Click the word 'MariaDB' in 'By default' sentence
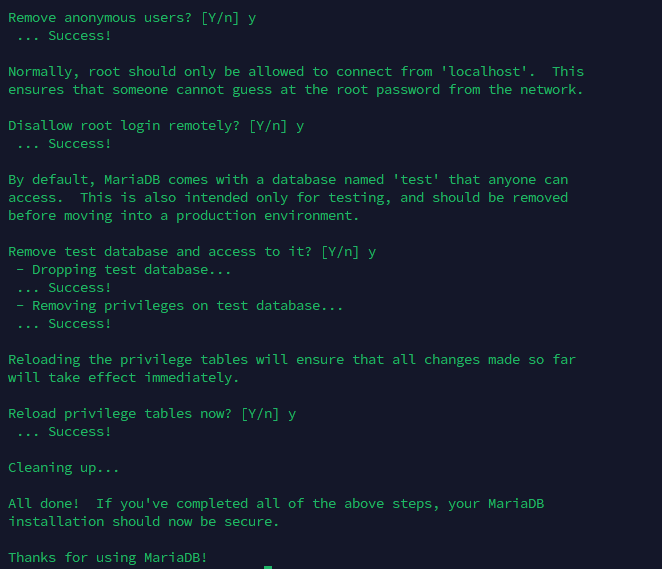This screenshot has height=569, width=662. coord(132,180)
